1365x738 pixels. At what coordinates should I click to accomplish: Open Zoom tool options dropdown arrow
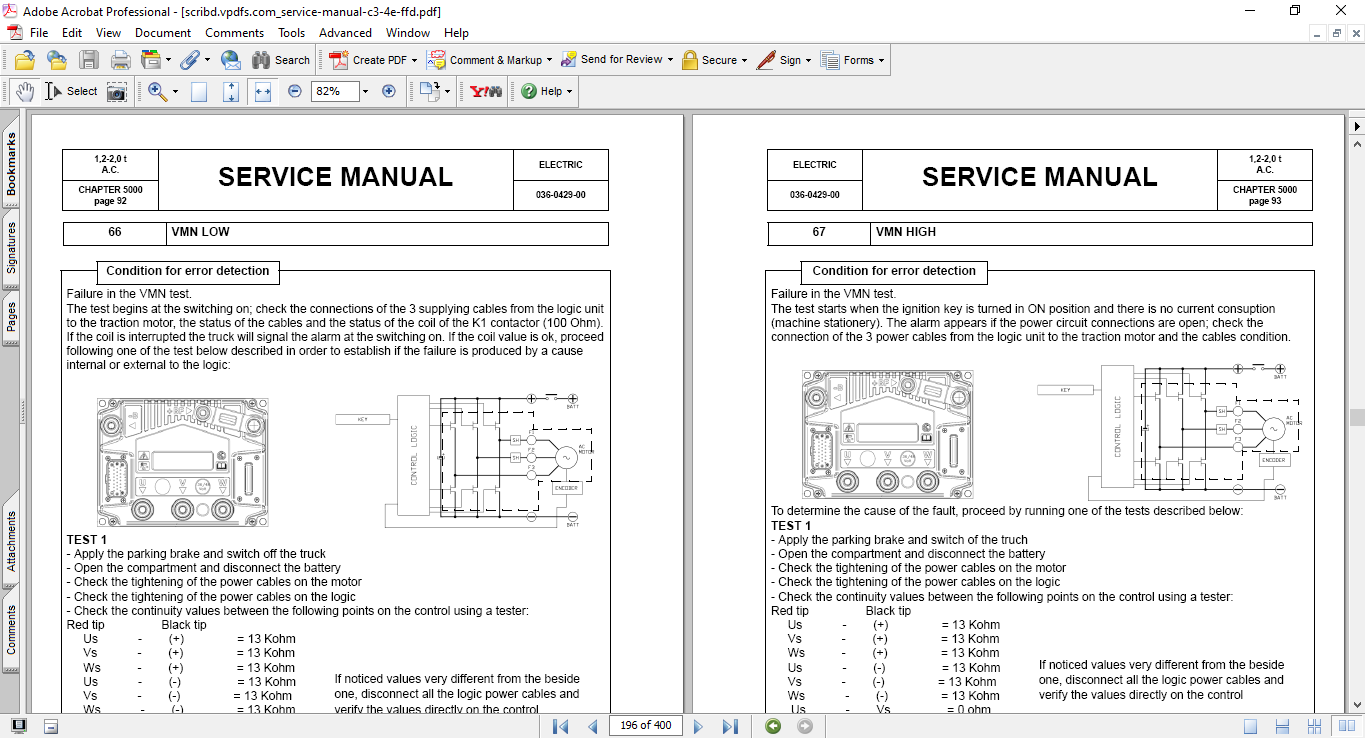(175, 91)
